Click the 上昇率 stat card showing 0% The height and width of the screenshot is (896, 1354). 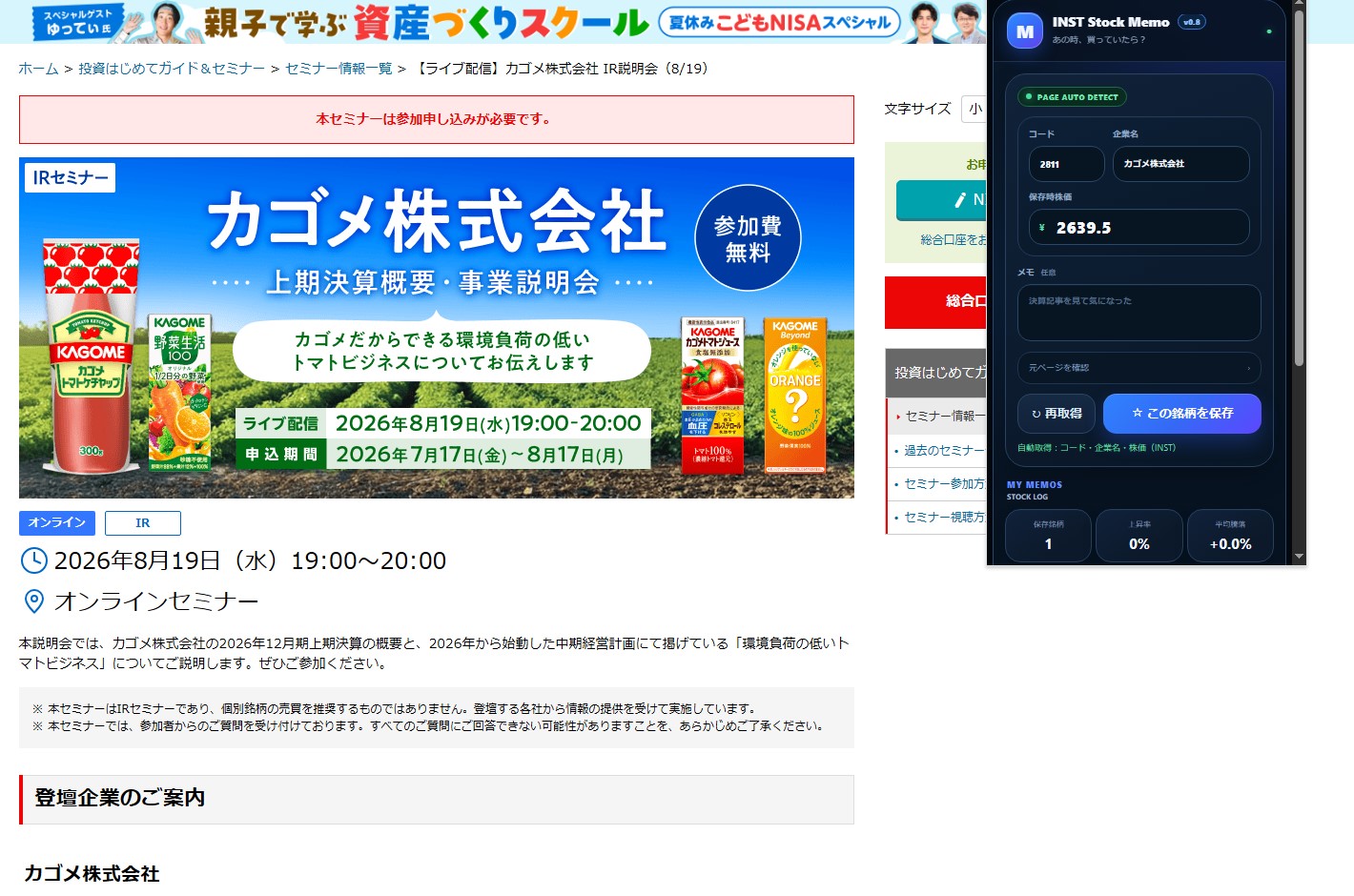(x=1139, y=536)
